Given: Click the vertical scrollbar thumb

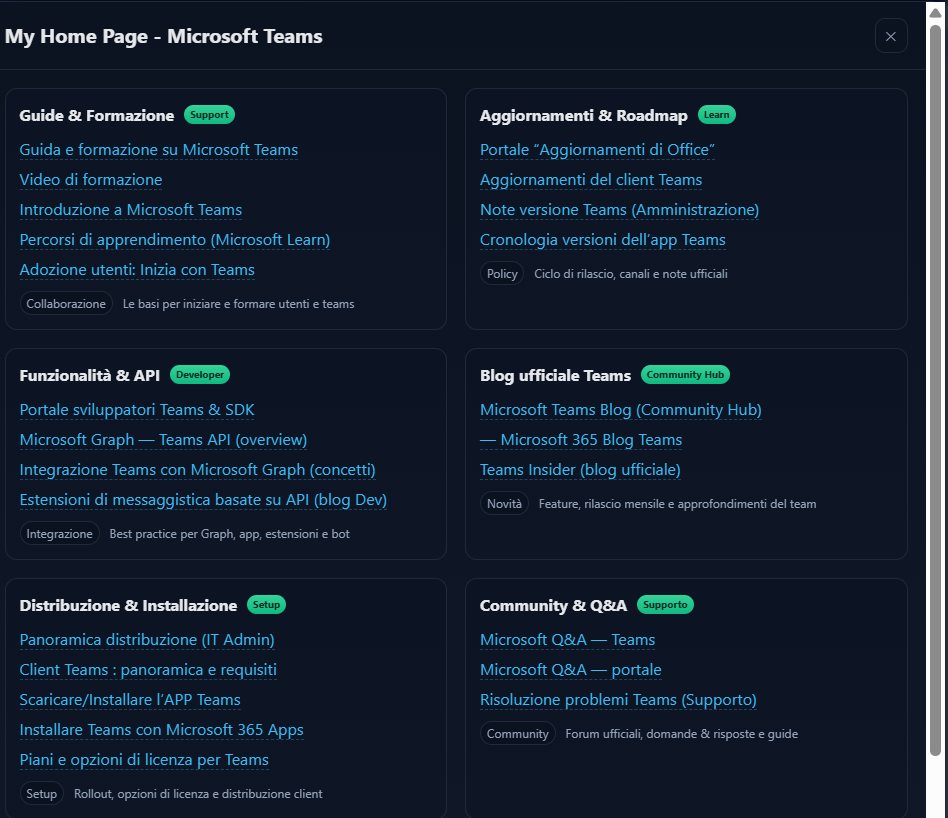Looking at the screenshot, I should click(x=935, y=390).
